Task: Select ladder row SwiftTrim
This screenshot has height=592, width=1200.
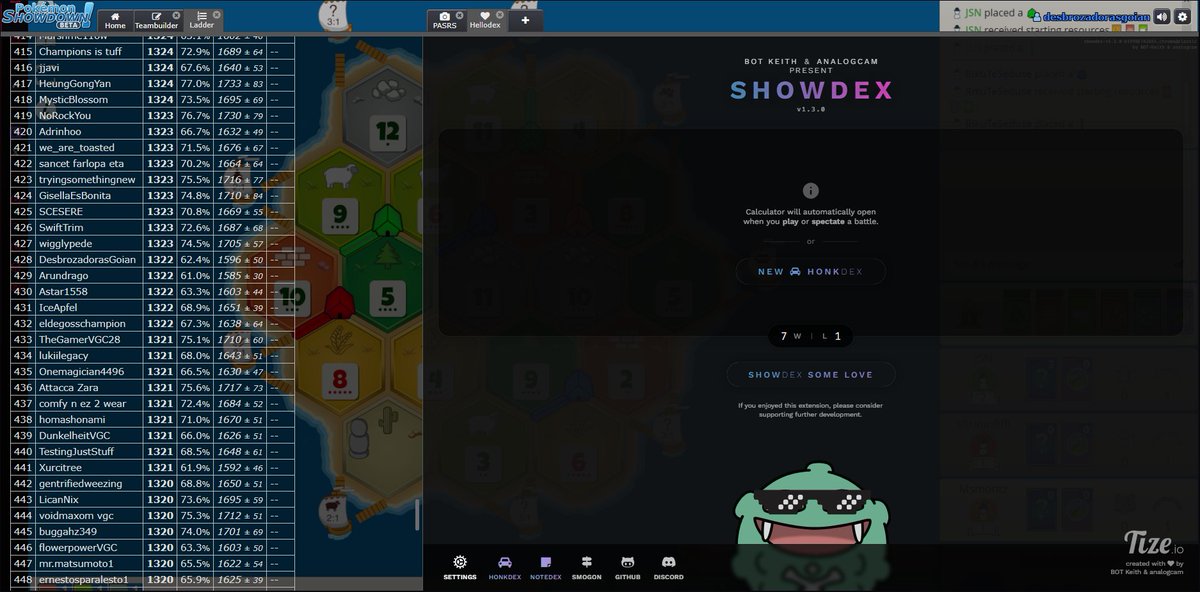Action: point(153,227)
